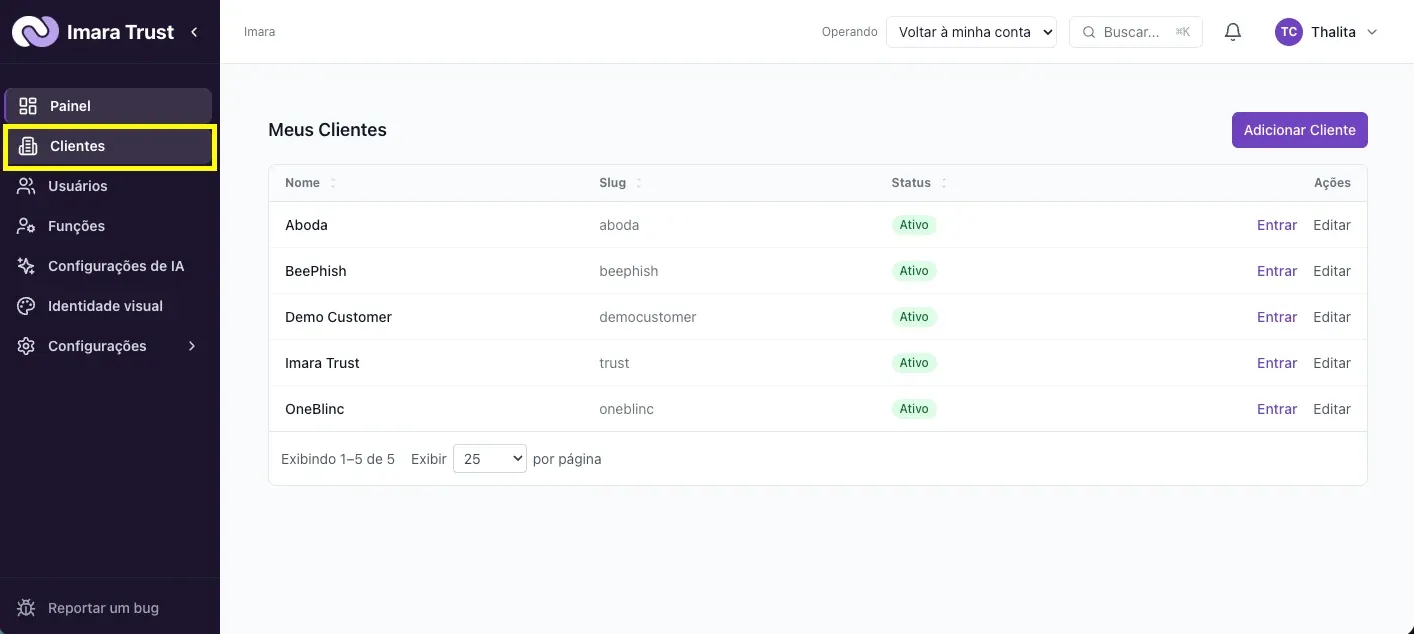Select the slug text democustomer
The height and width of the screenshot is (634, 1414).
(648, 317)
